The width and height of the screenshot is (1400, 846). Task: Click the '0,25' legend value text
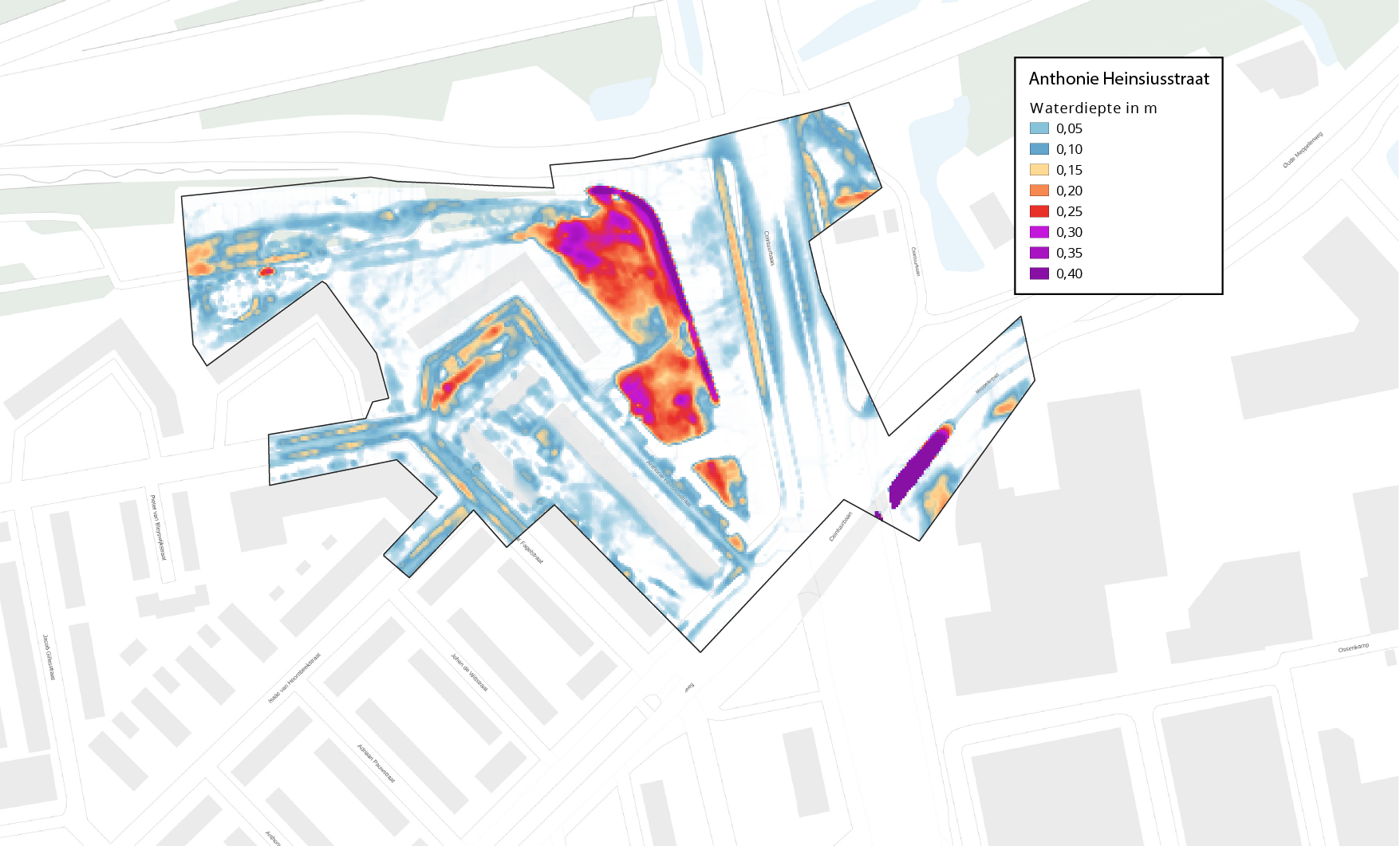1069,211
